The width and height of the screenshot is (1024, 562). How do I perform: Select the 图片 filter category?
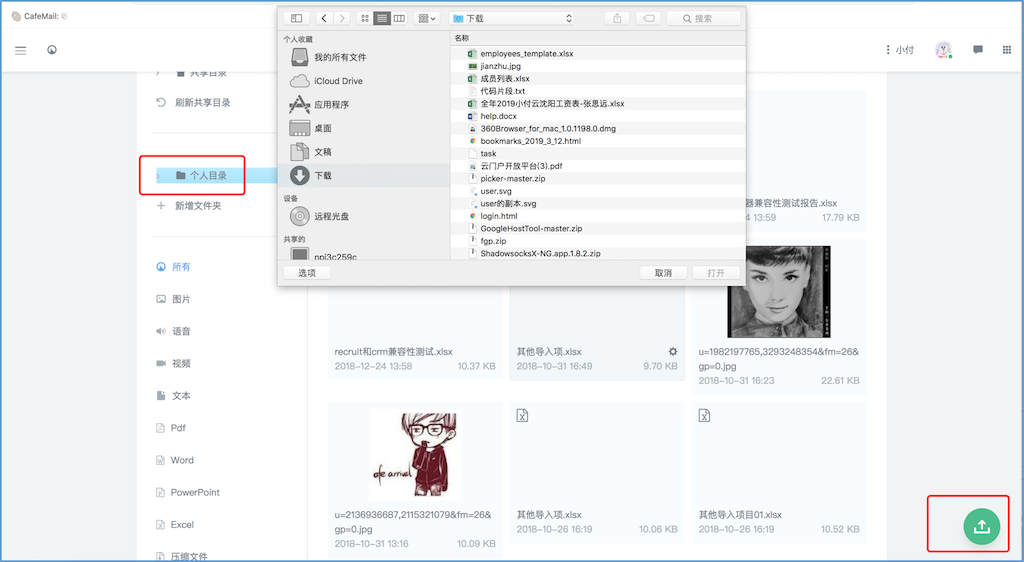tap(180, 299)
